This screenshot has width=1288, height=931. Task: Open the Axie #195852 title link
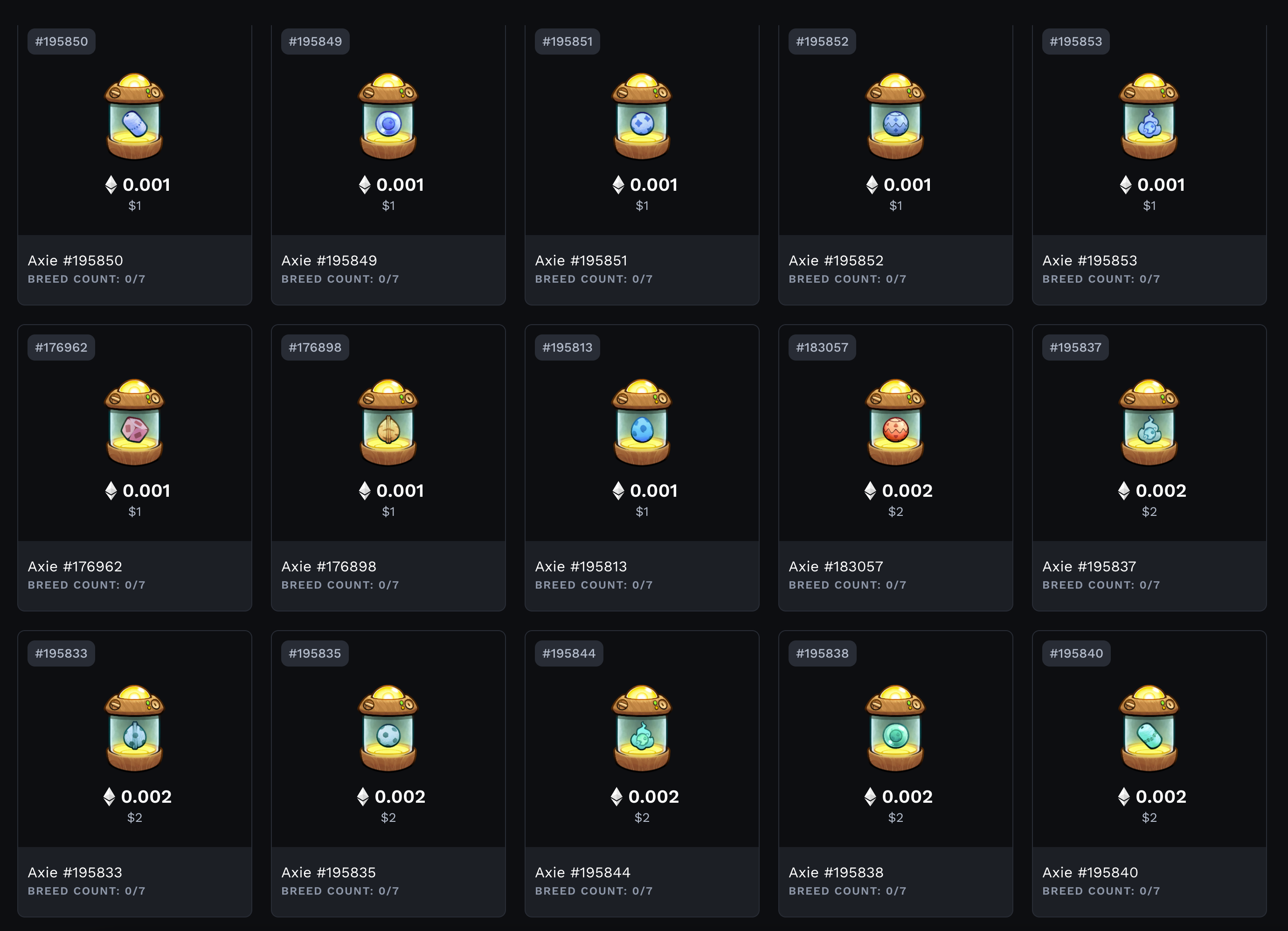pos(836,260)
